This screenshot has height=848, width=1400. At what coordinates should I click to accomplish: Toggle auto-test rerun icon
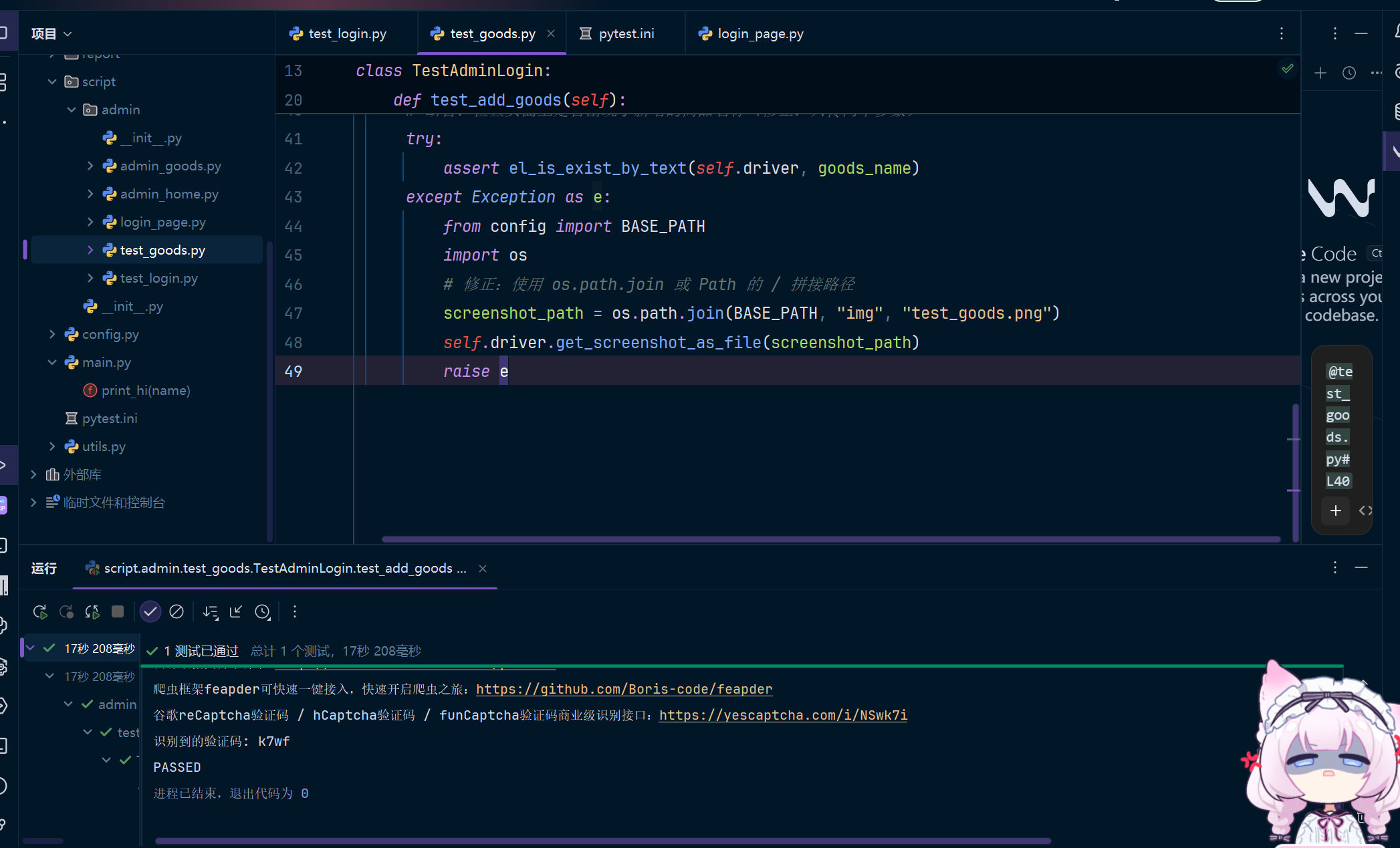tap(92, 611)
